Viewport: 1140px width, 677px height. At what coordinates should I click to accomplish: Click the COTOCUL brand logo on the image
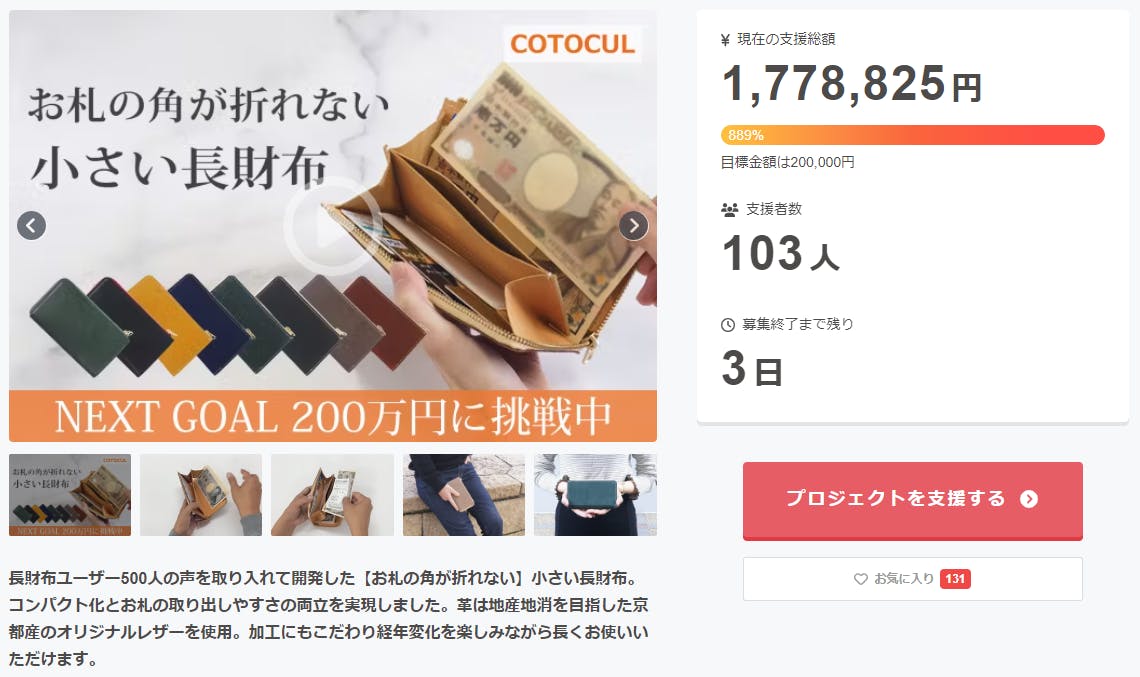click(572, 44)
